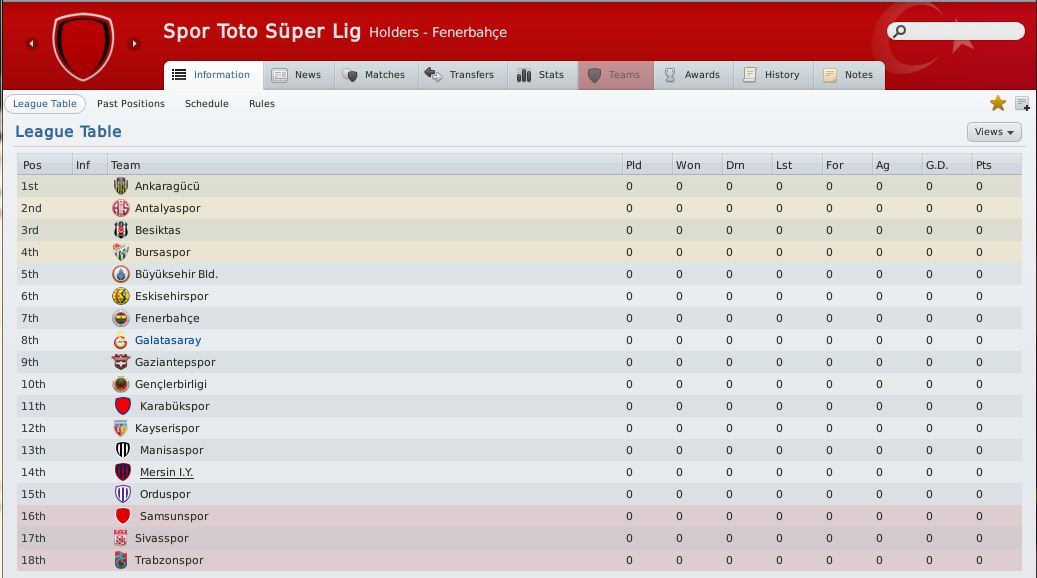Click the Galatasaray club crest icon
Image resolution: width=1037 pixels, height=578 pixels.
120,341
